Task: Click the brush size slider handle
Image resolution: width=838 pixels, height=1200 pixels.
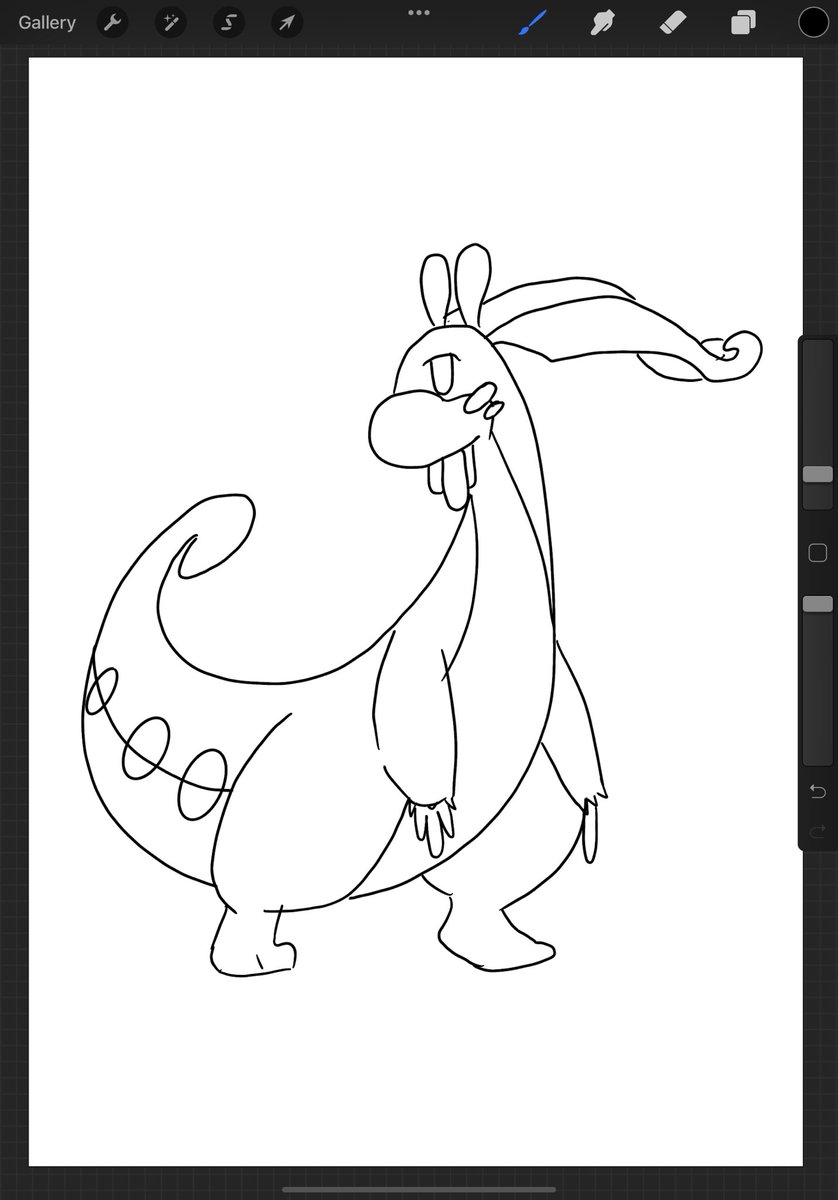Action: coord(817,474)
